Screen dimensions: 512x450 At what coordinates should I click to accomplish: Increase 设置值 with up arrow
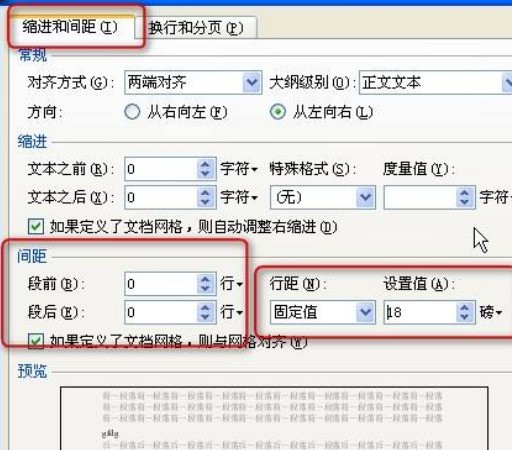[x=465, y=308]
